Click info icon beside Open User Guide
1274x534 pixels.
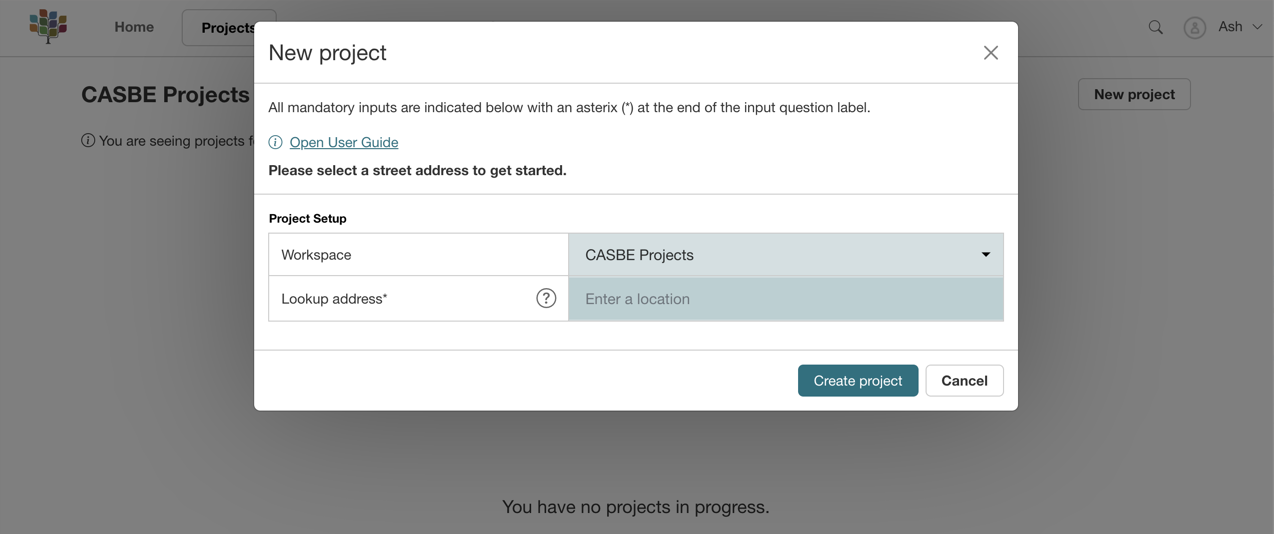tap(275, 142)
